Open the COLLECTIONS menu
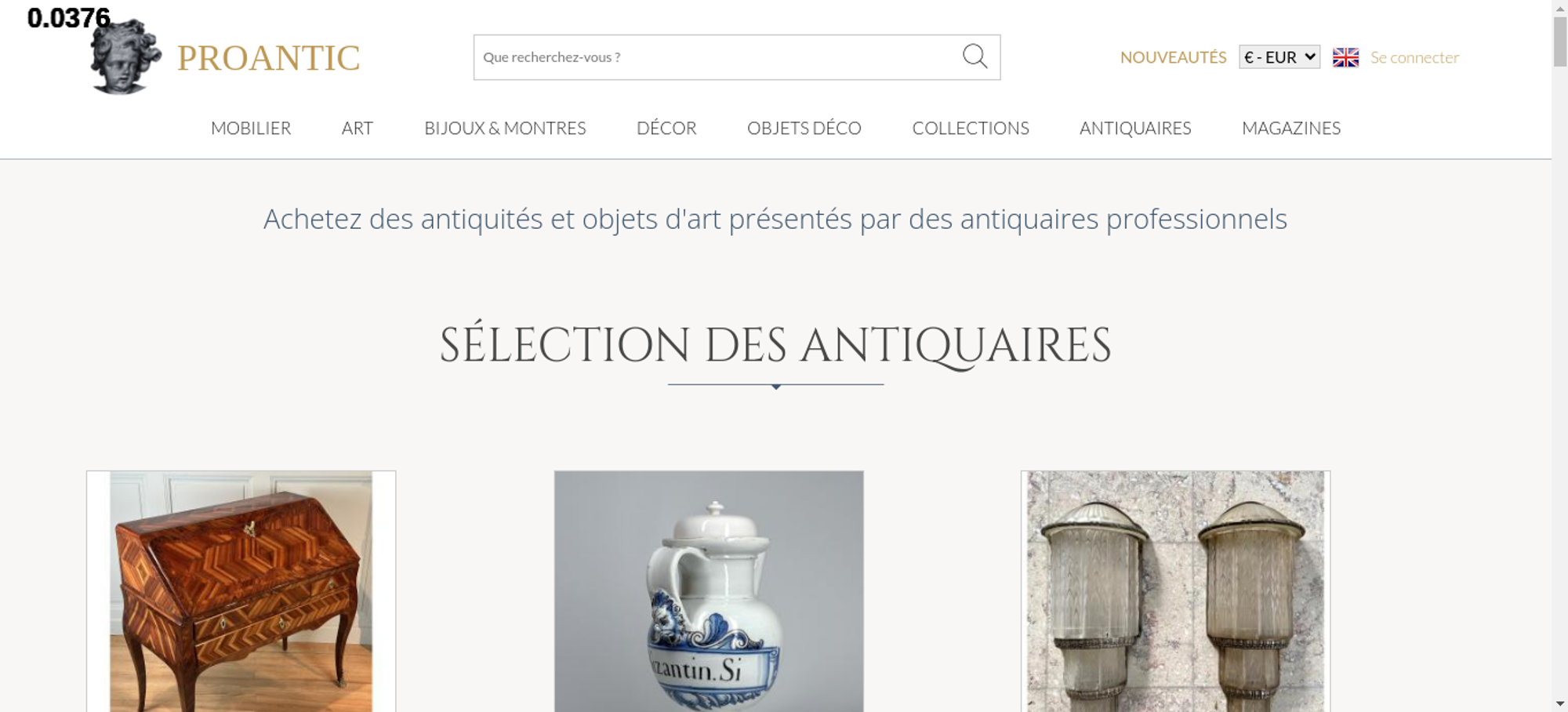1568x712 pixels. [x=971, y=128]
